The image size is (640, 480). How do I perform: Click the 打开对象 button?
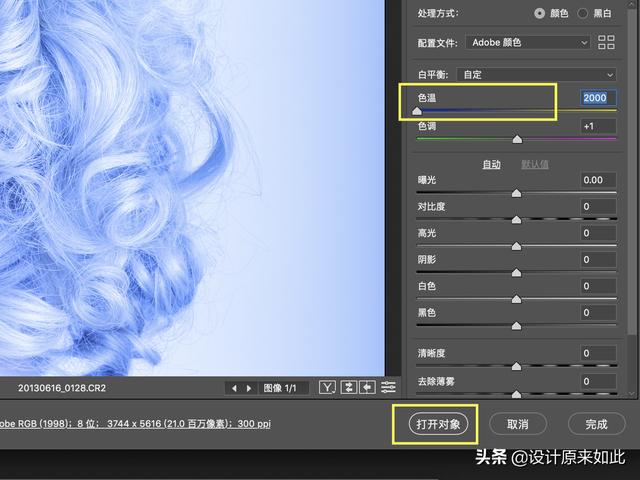(438, 424)
